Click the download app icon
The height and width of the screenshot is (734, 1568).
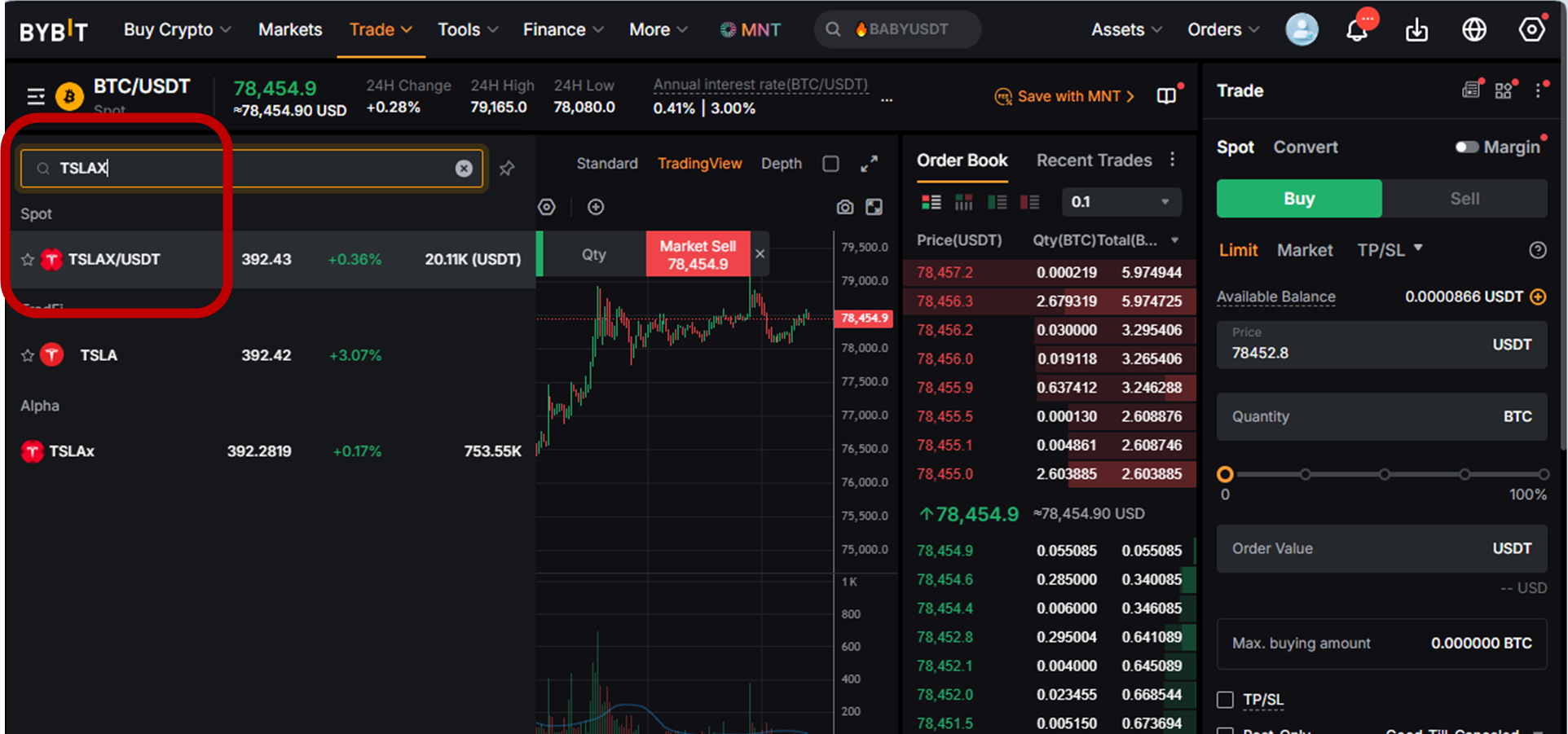pos(1417,31)
